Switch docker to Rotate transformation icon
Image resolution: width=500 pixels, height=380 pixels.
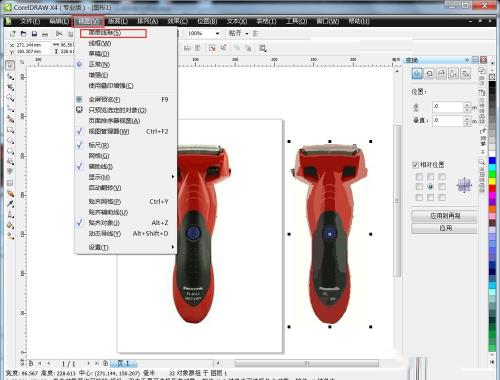point(429,73)
